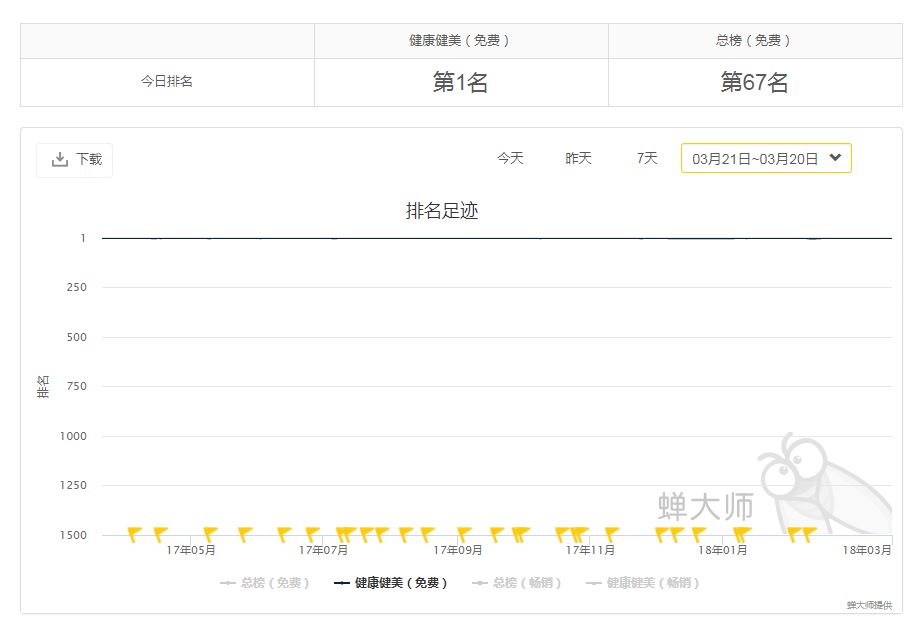Switch to the 昨天 time range
This screenshot has height=639, width=918.
pos(578,158)
